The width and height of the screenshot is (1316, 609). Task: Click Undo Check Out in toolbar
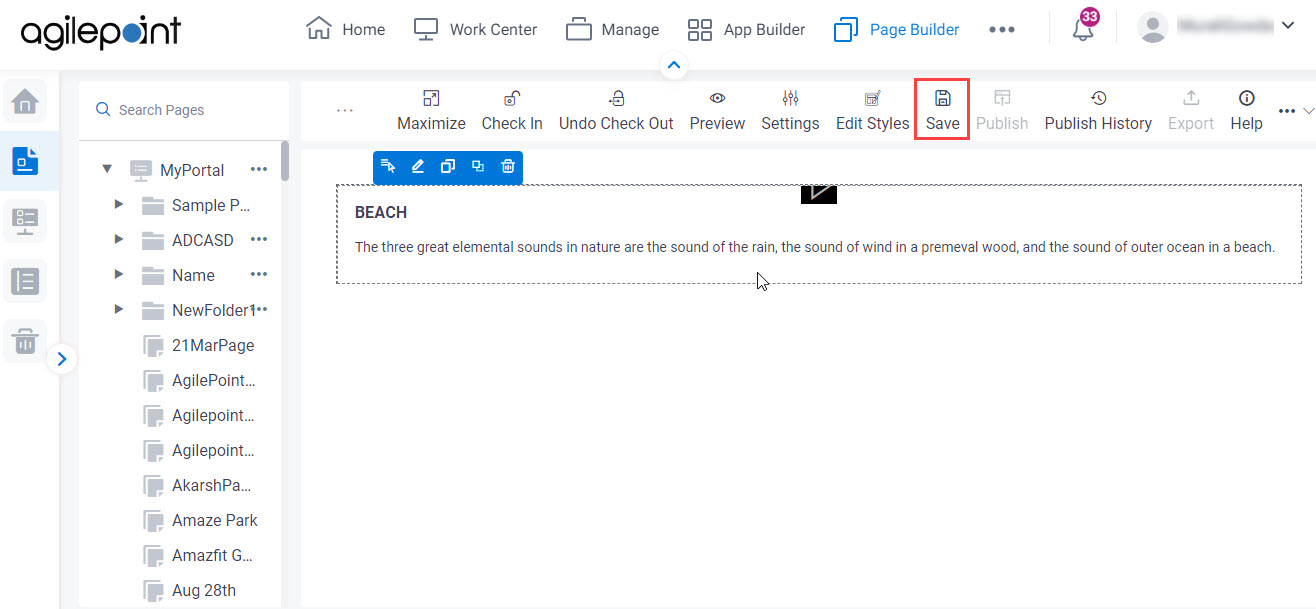pyautogui.click(x=616, y=110)
